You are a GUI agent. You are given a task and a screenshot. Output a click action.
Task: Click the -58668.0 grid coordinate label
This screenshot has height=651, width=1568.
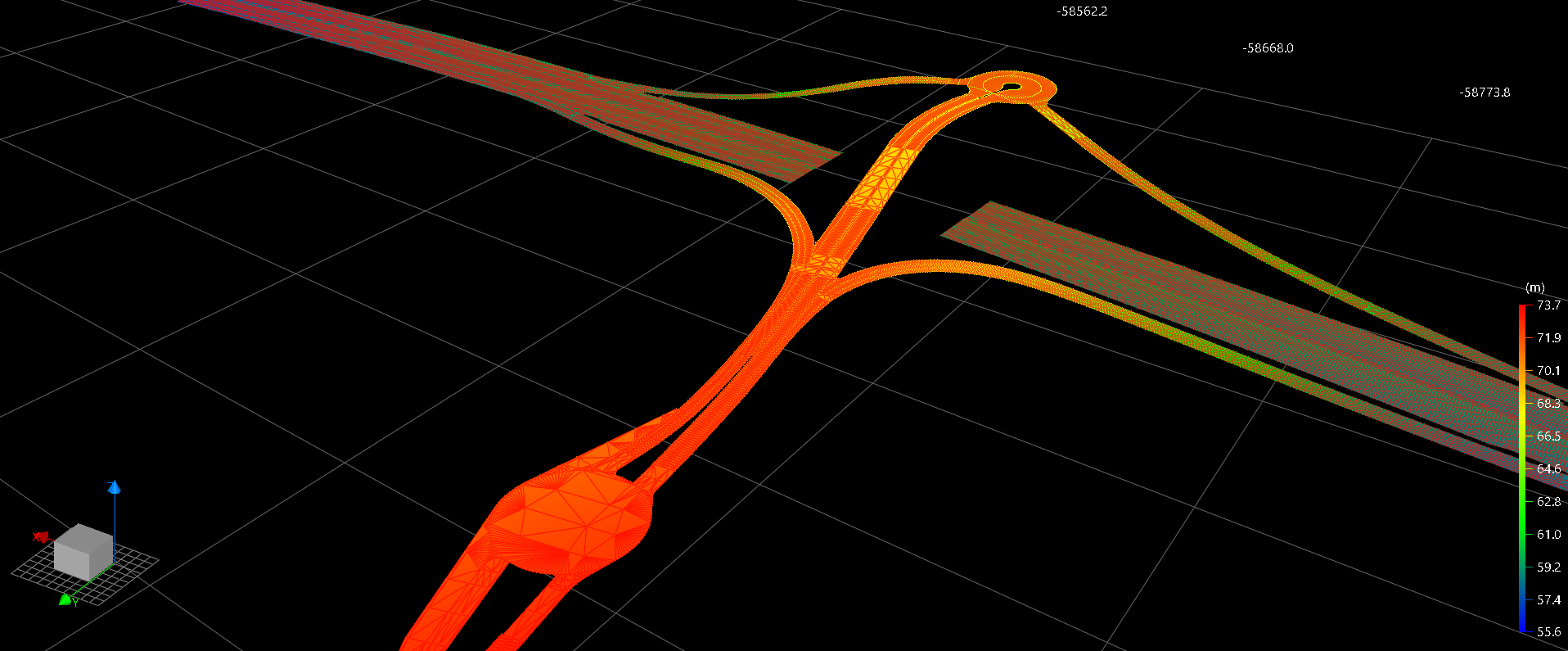[1268, 48]
